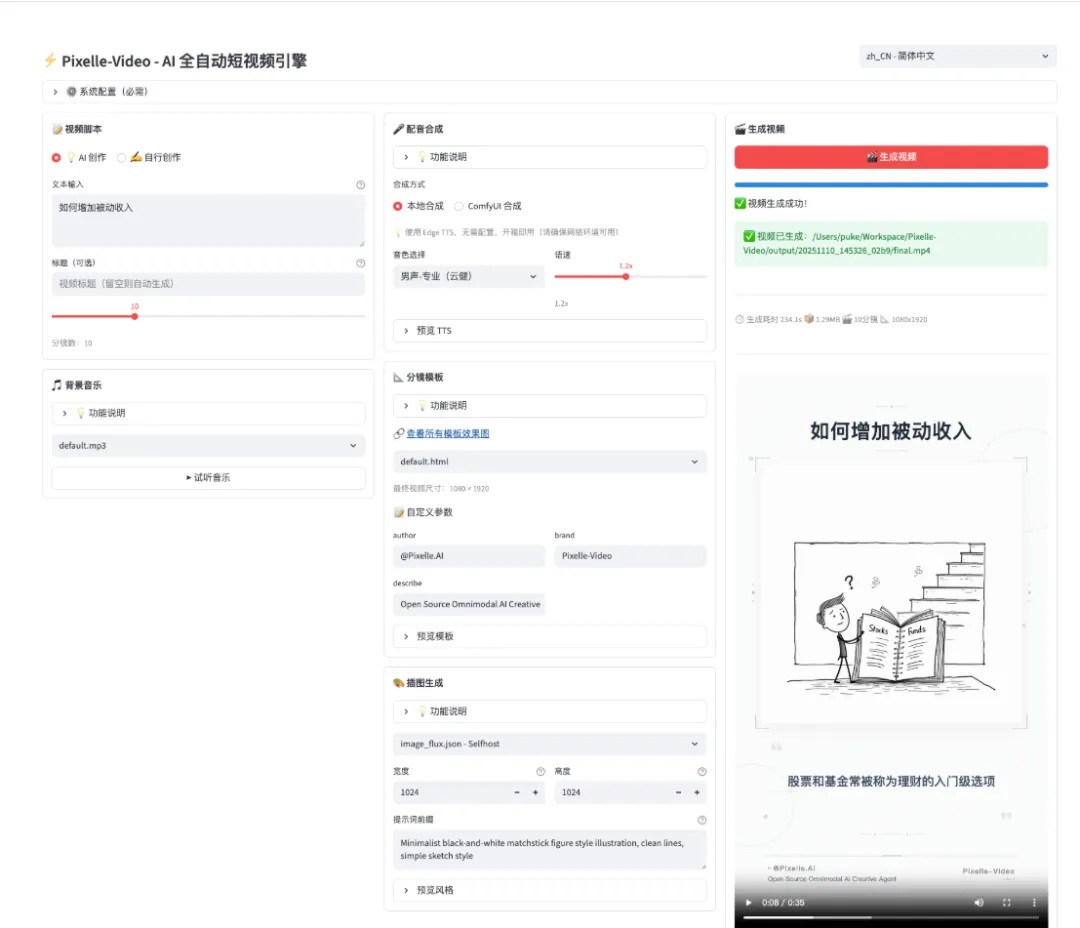
Task: Click the 高度 number field
Action: click(613, 792)
